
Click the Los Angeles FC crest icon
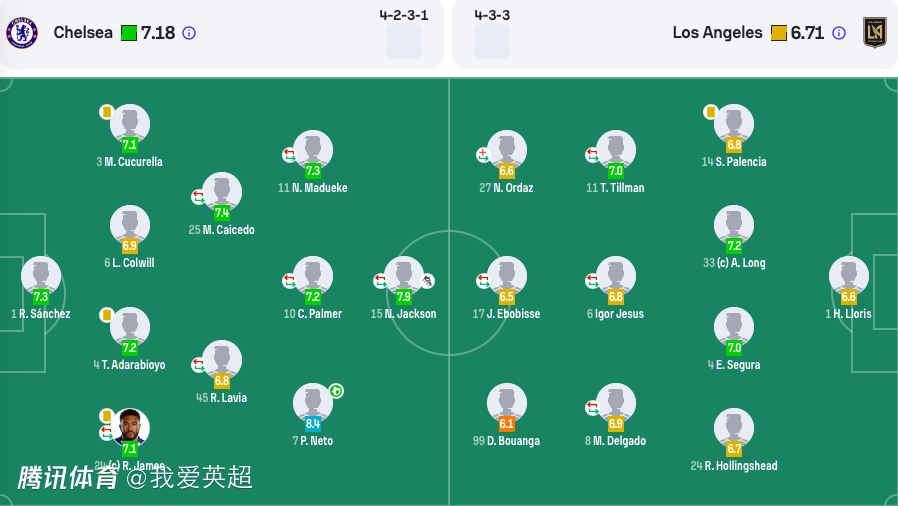(x=875, y=33)
